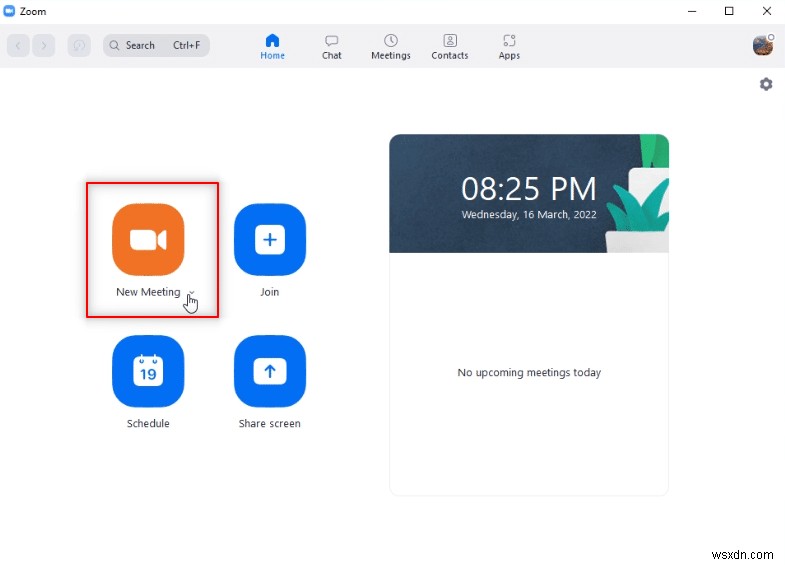Screen dimensions: 785x565
Task: Click the history clock icon beside Search
Action: 79,45
